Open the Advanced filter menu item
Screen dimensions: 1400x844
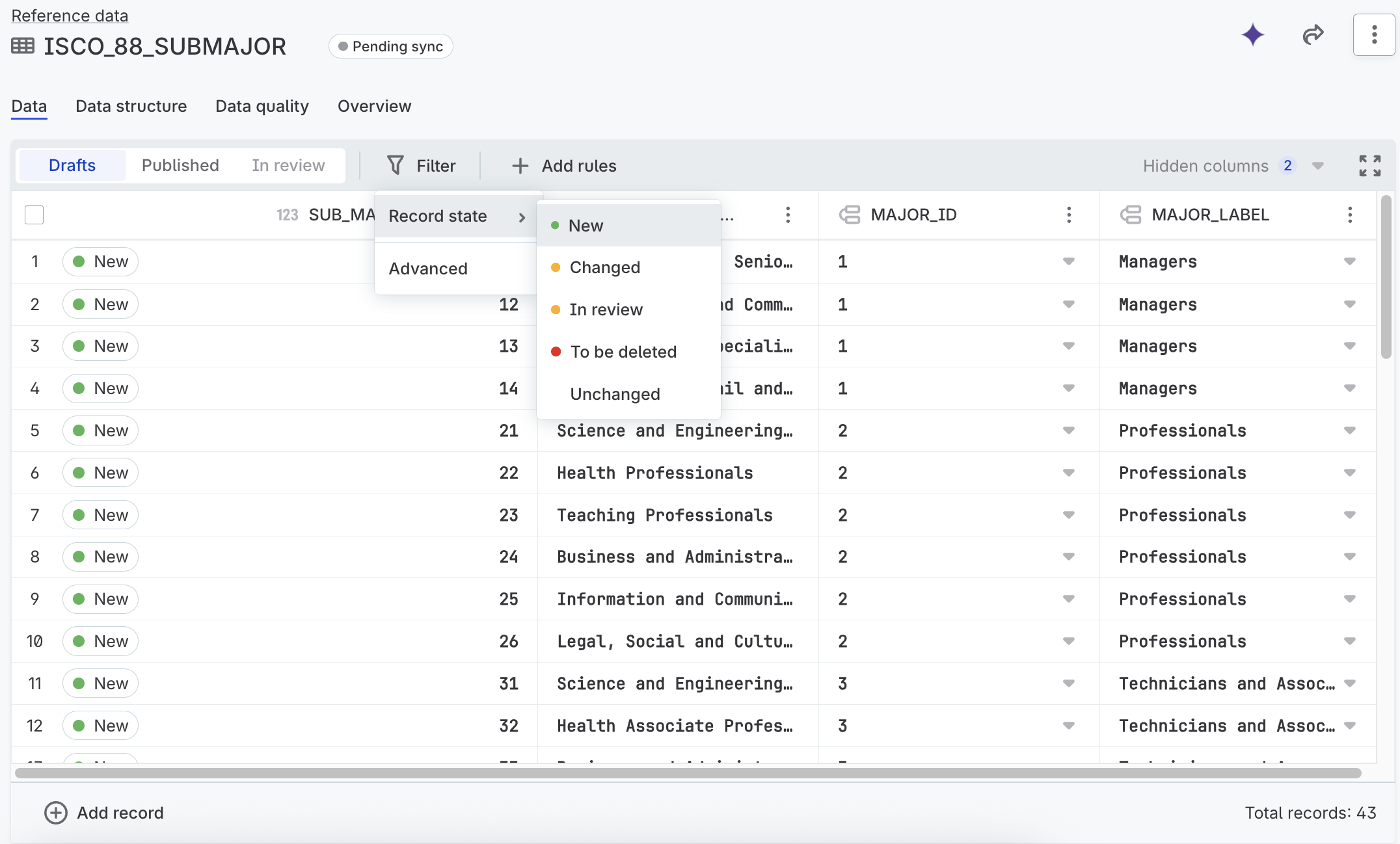[x=428, y=268]
